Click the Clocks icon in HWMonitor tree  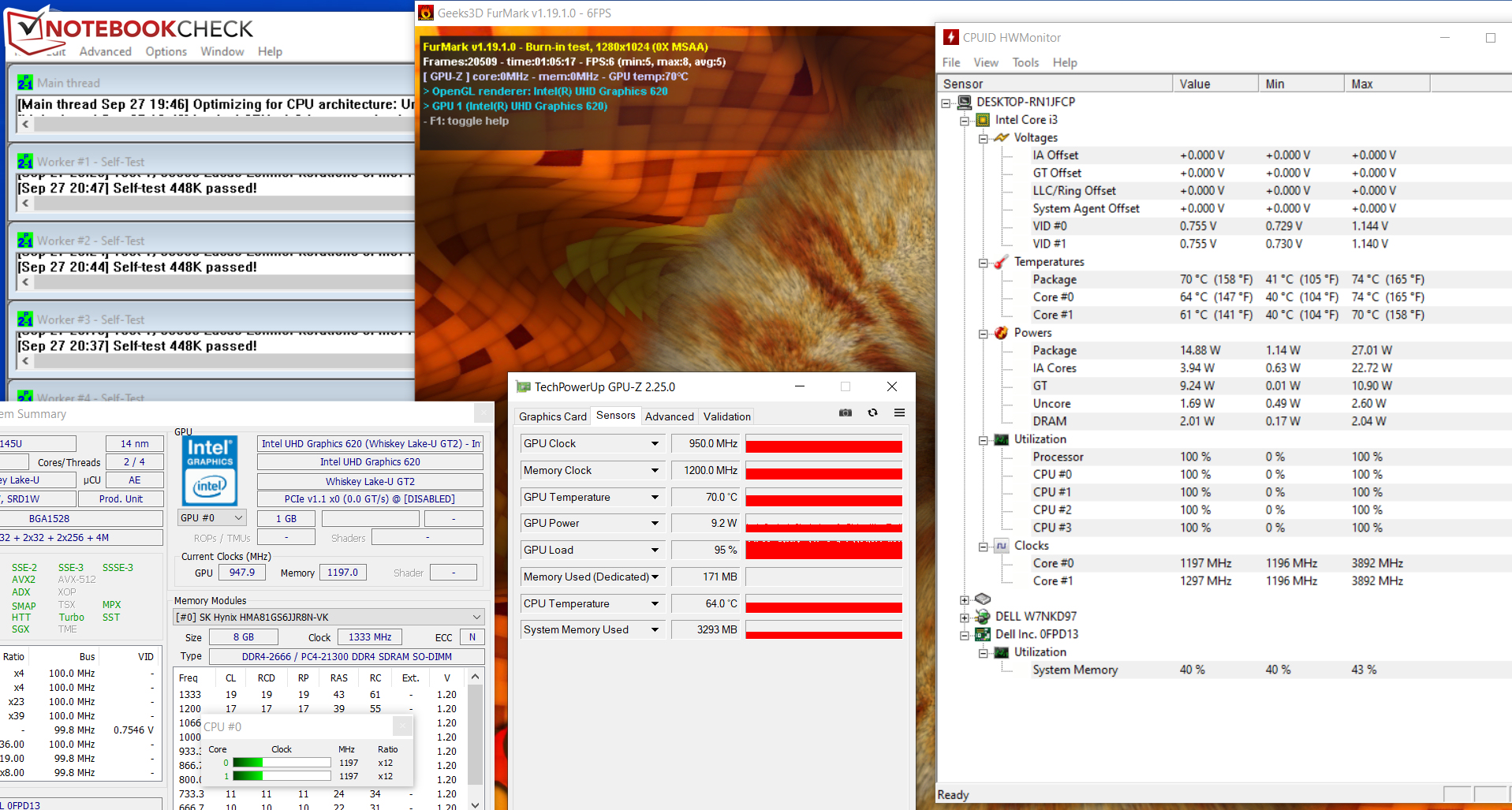click(x=1002, y=546)
